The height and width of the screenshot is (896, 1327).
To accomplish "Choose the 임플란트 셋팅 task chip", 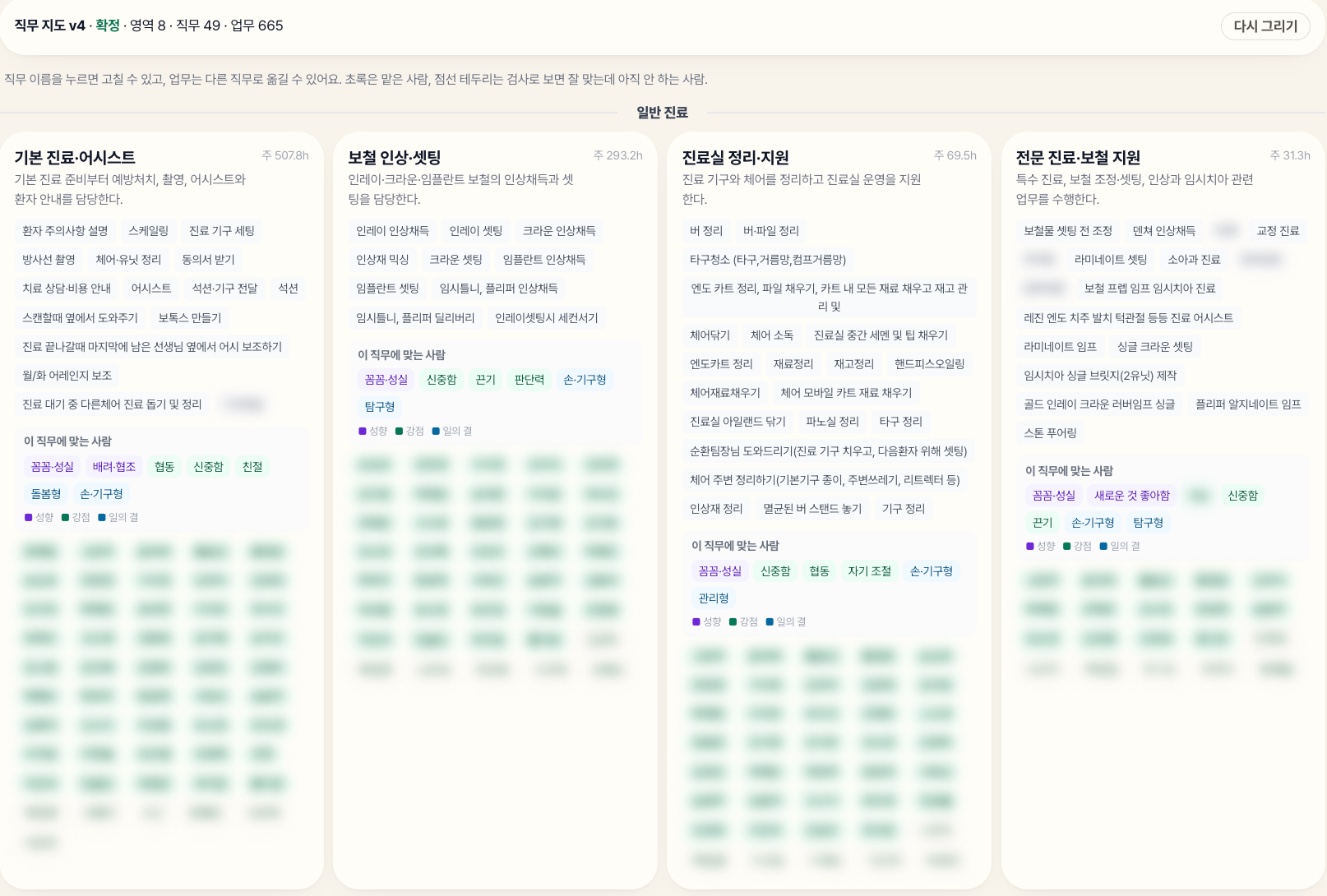I will [388, 289].
